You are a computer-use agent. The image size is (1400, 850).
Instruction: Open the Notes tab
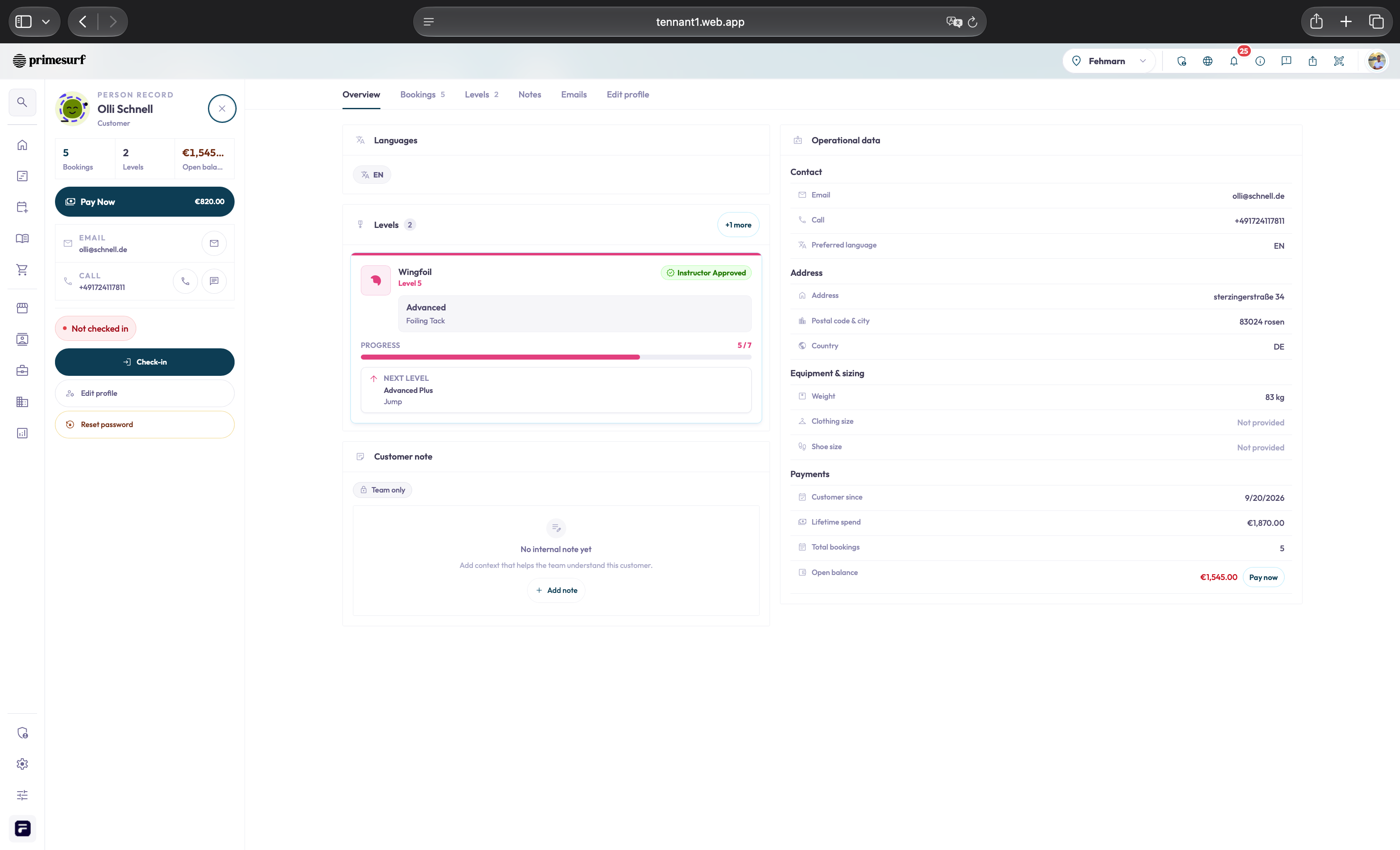530,94
